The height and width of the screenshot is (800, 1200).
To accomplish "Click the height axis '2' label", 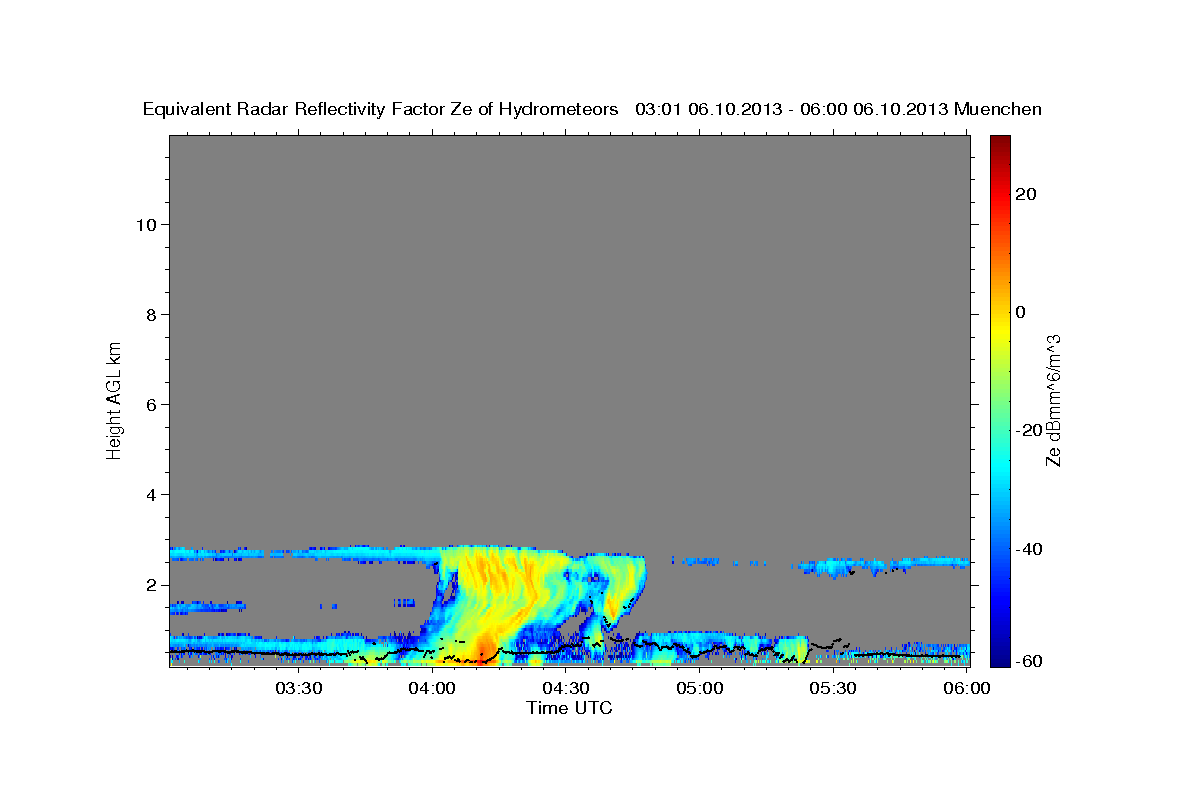I will click(x=149, y=584).
